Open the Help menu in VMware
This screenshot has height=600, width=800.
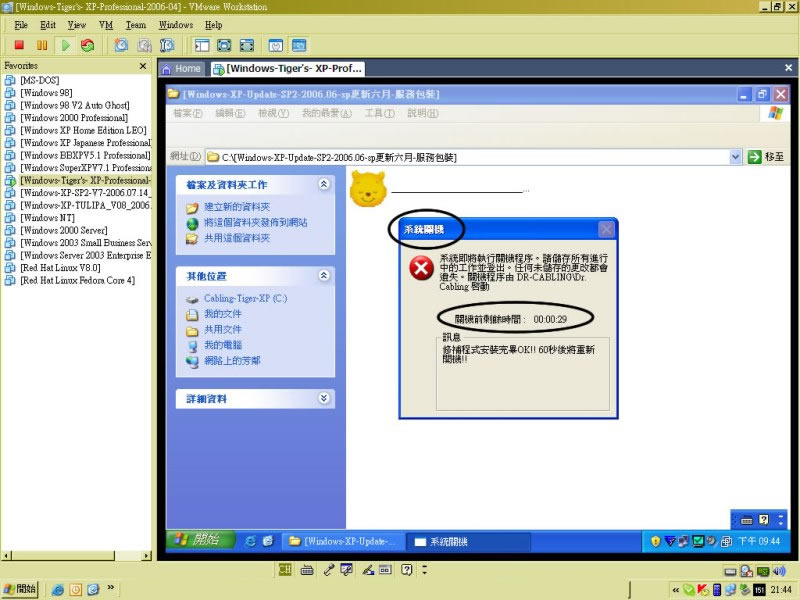[x=213, y=25]
